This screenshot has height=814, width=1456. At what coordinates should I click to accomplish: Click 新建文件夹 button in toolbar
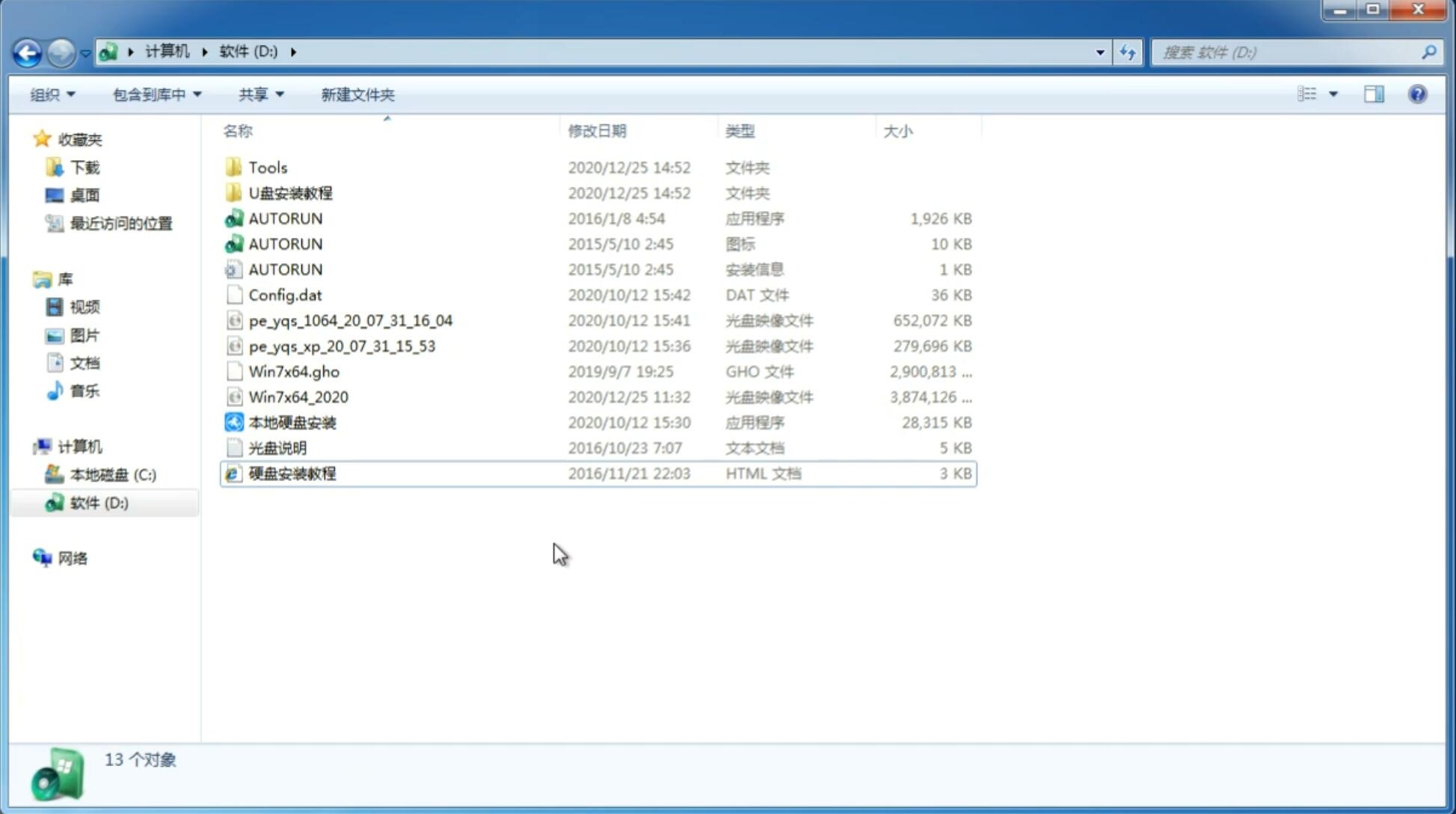pyautogui.click(x=357, y=94)
